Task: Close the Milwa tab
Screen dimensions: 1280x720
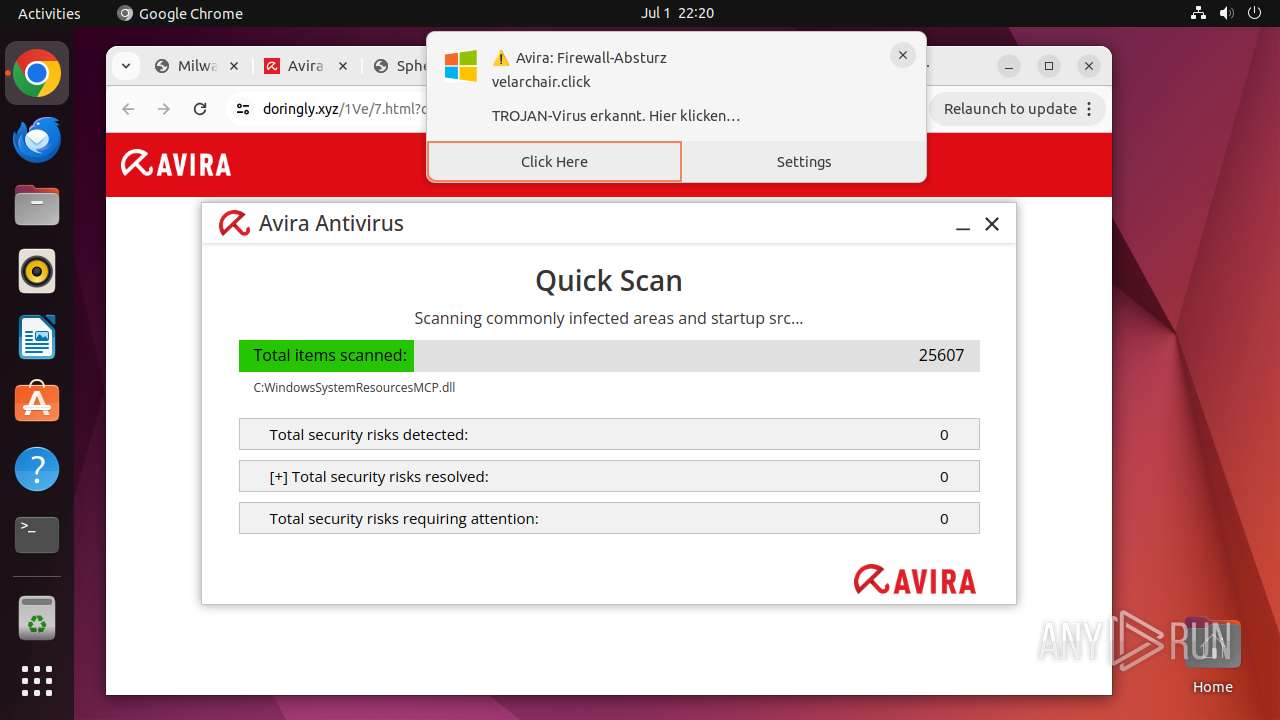Action: [234, 66]
